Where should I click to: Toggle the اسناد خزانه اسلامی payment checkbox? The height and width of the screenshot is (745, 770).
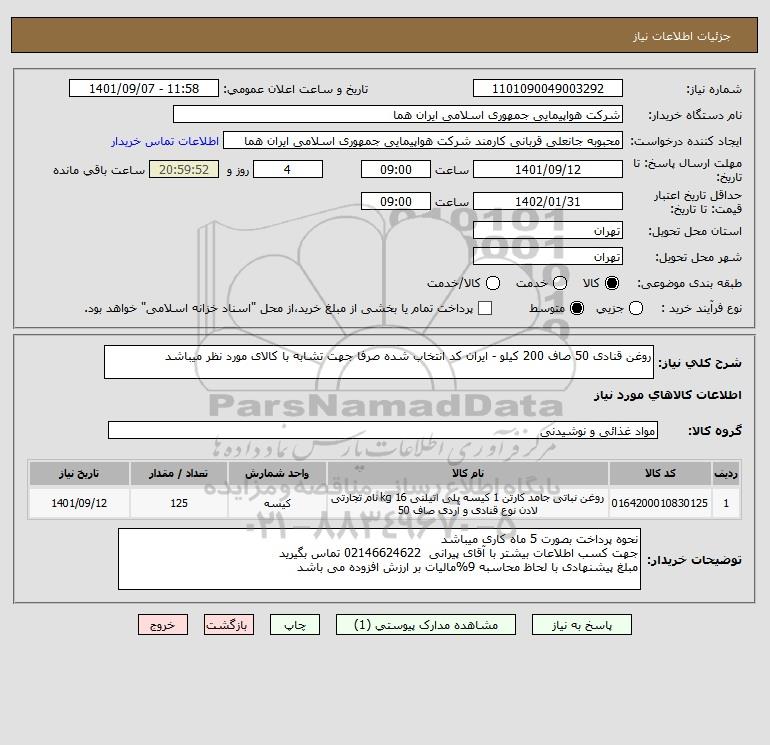[485, 308]
